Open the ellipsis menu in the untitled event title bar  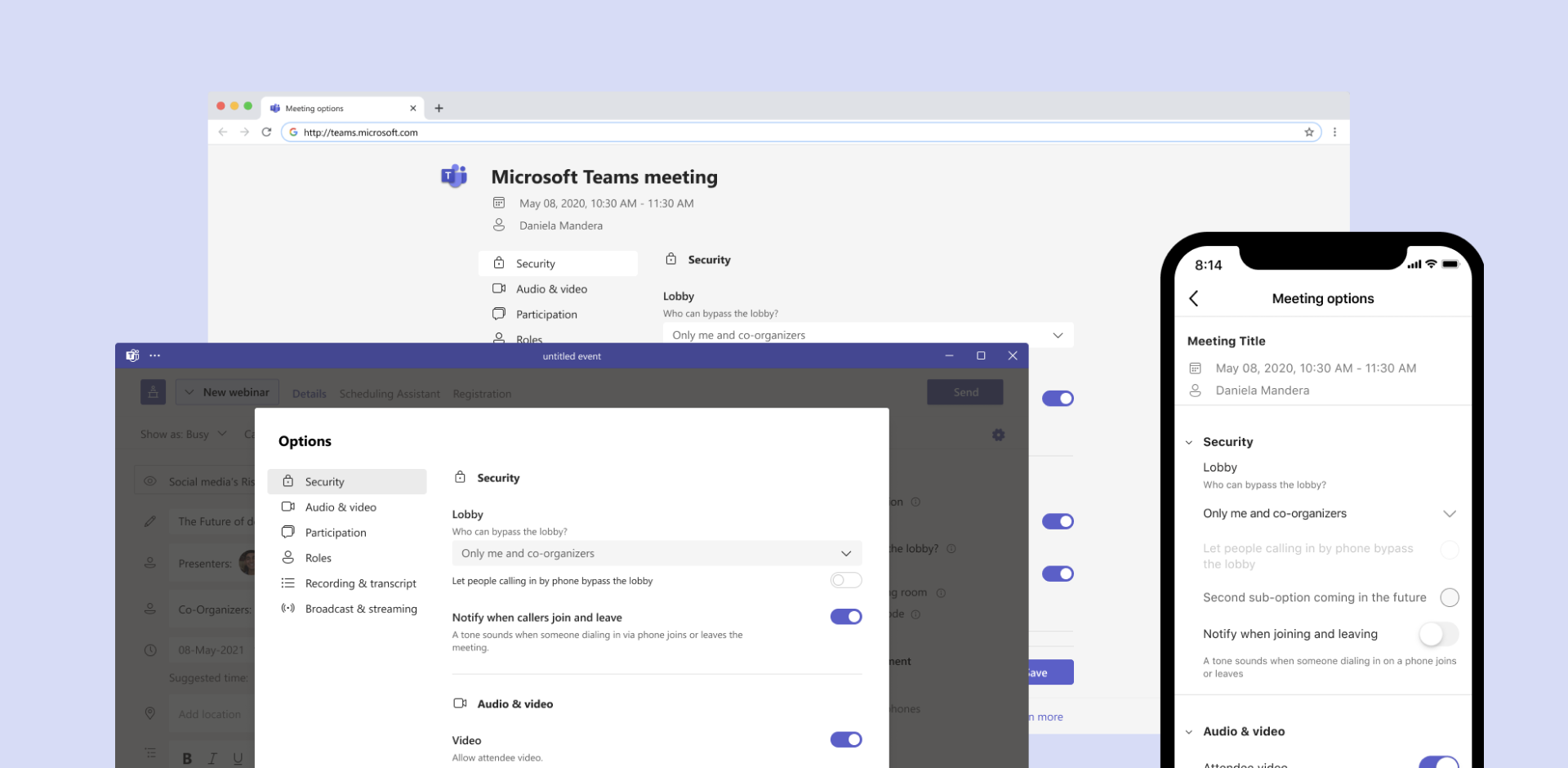155,355
